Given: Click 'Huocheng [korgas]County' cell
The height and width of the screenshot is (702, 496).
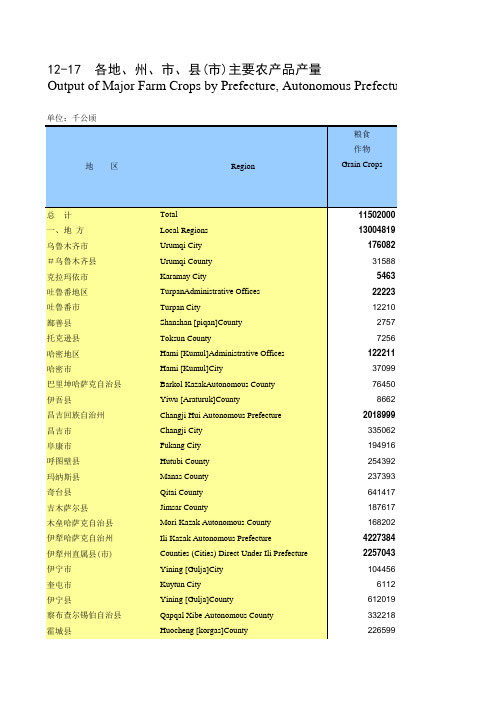Looking at the screenshot, I should click(x=204, y=630).
